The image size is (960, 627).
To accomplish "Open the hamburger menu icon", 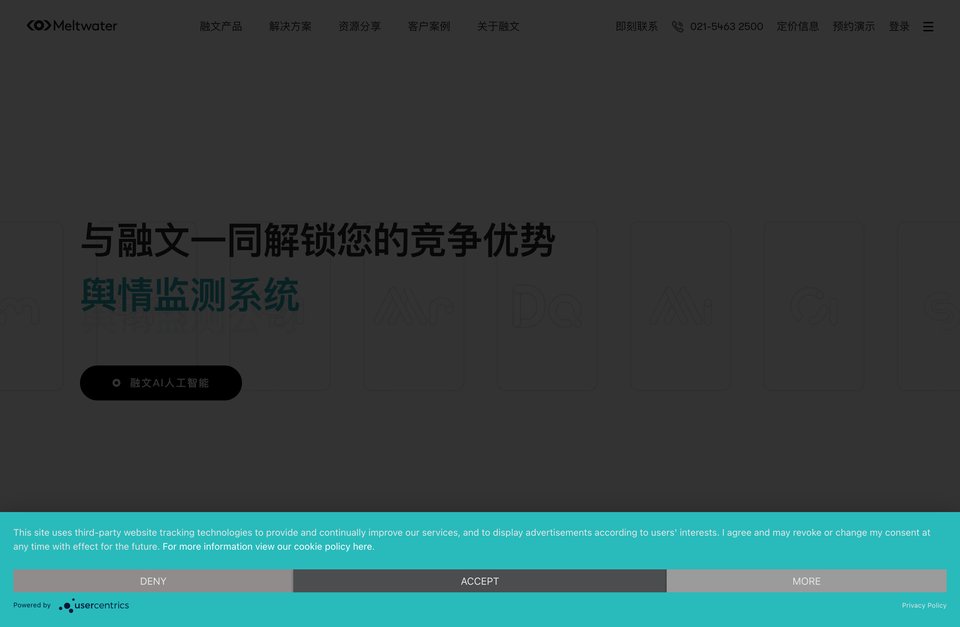I will [928, 26].
